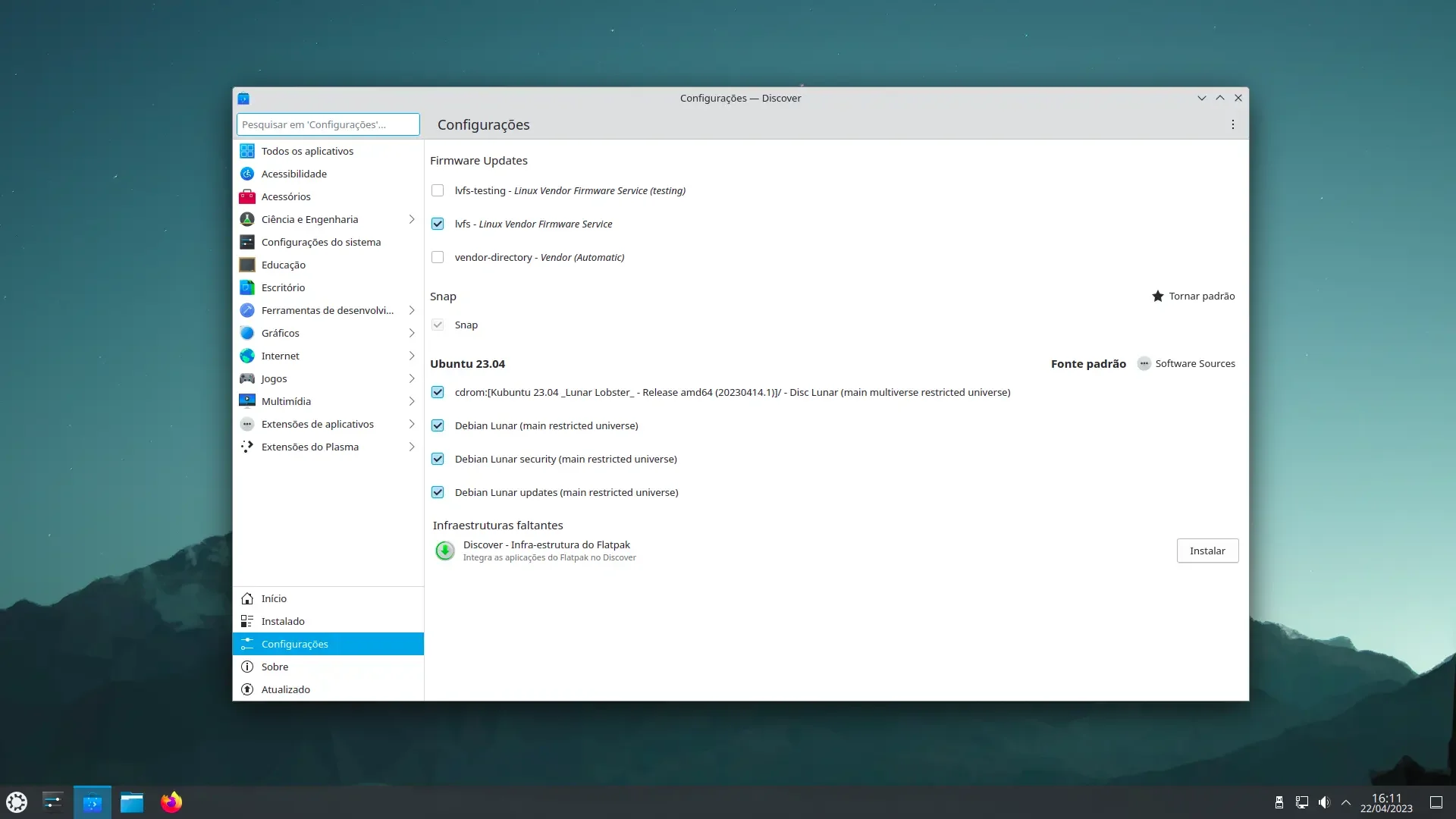The height and width of the screenshot is (819, 1456).
Task: Open the Início page label
Action: click(x=274, y=598)
